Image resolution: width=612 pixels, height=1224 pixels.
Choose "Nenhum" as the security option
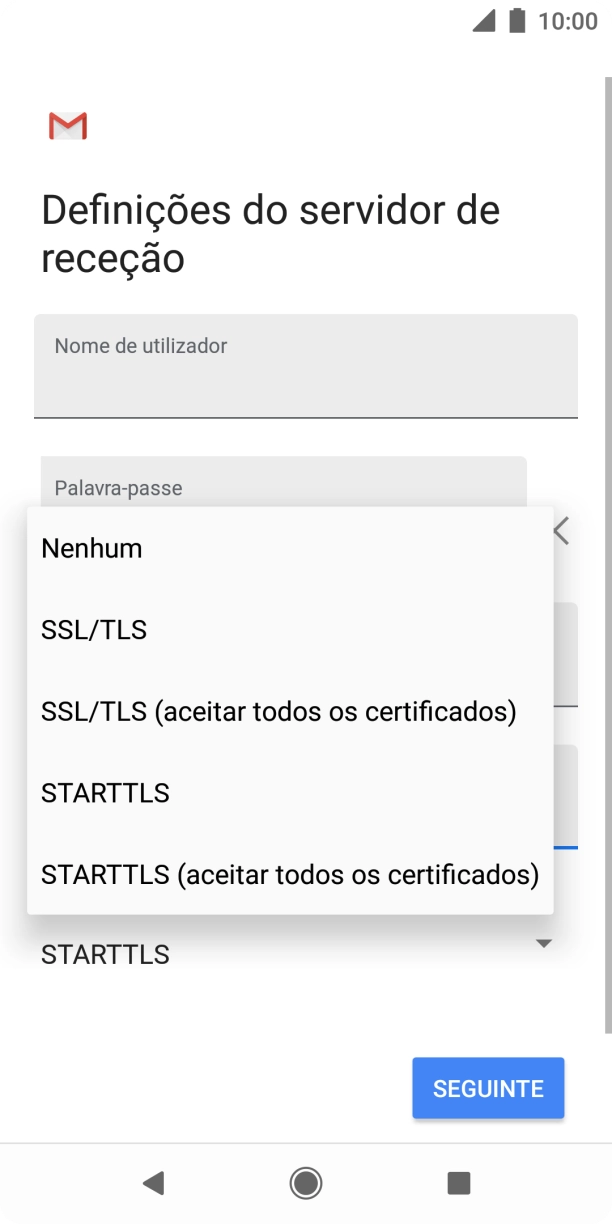91,548
